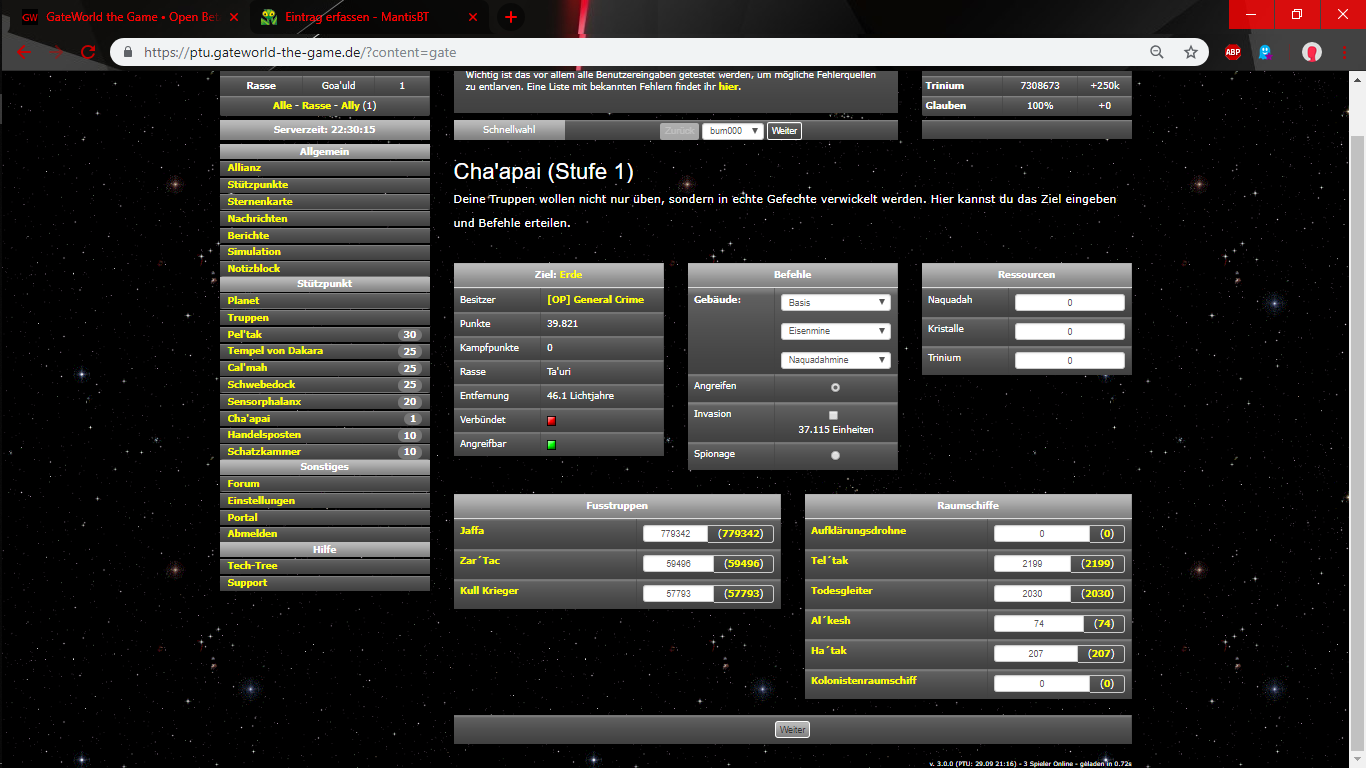The image size is (1366, 768).
Task: Select the Spionage radio button
Action: pos(835,455)
